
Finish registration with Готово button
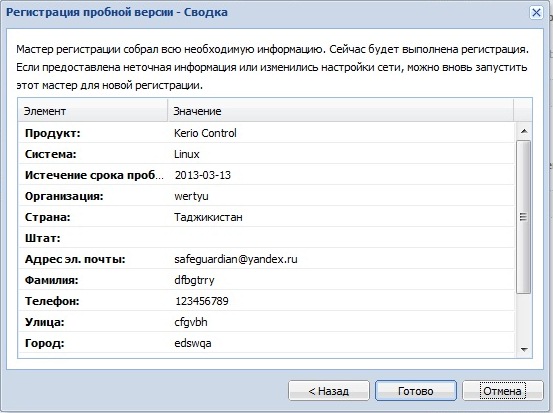pyautogui.click(x=415, y=391)
